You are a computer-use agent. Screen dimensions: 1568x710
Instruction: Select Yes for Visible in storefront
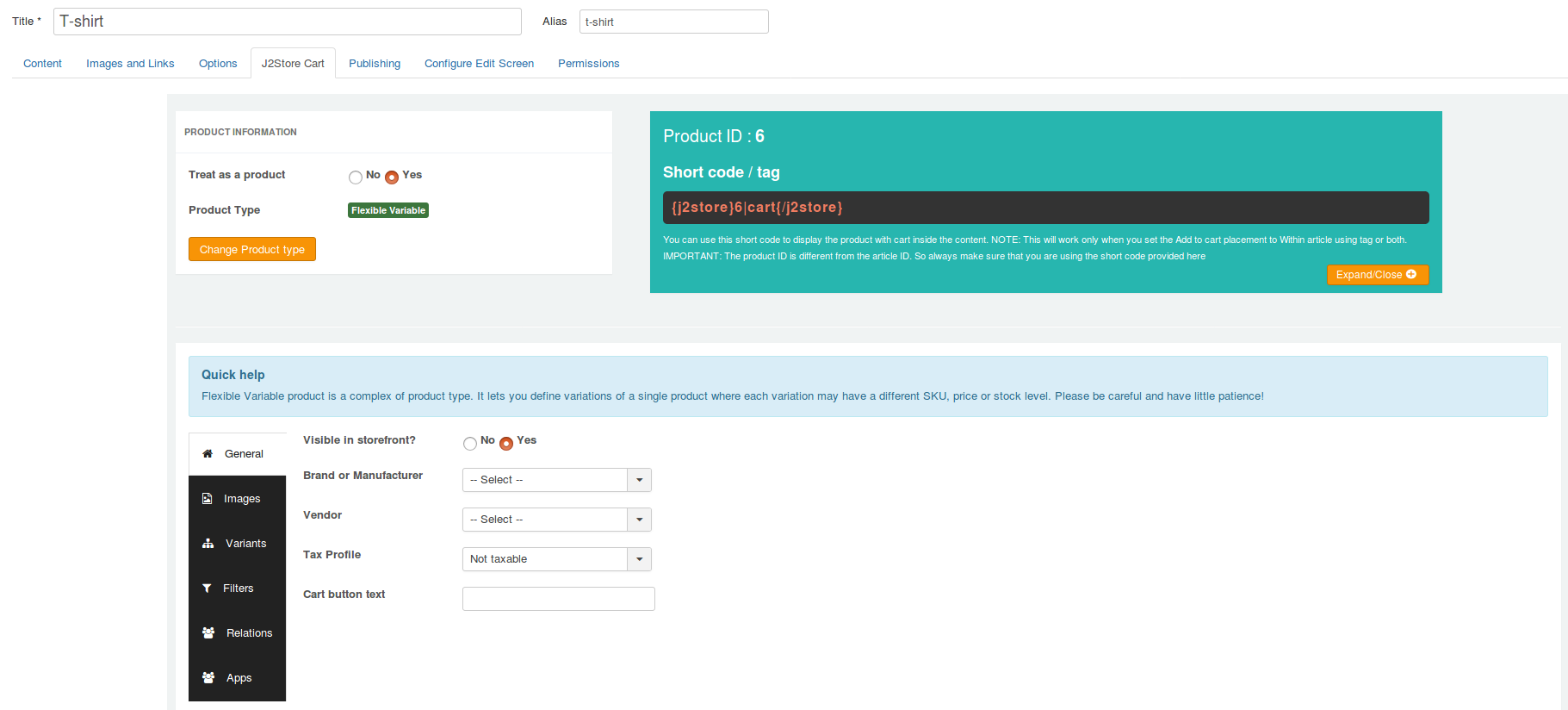506,444
